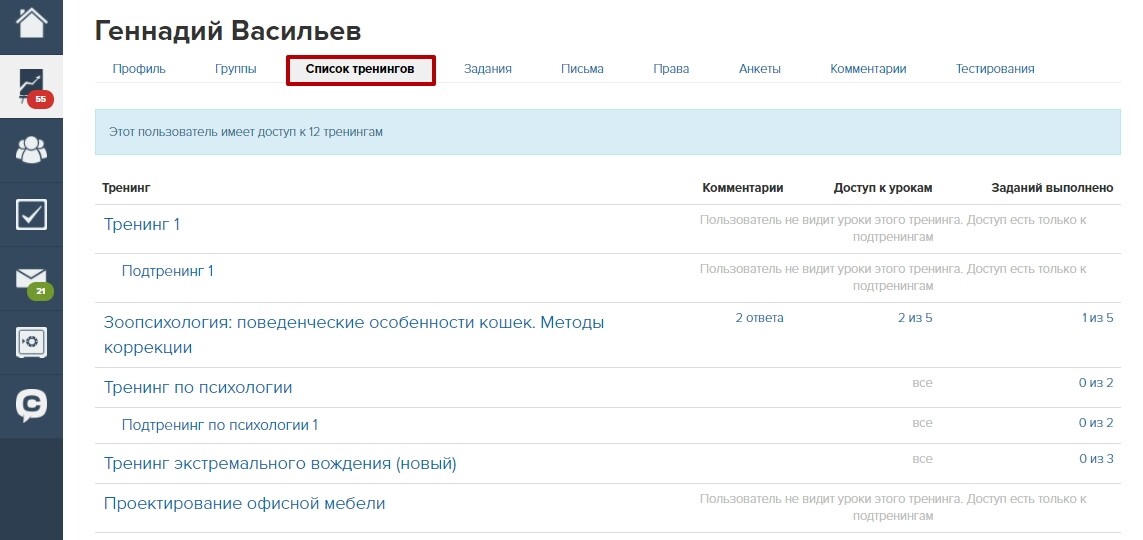Click the '1 из 5' tasks completed value
The image size is (1143, 540).
[1098, 318]
